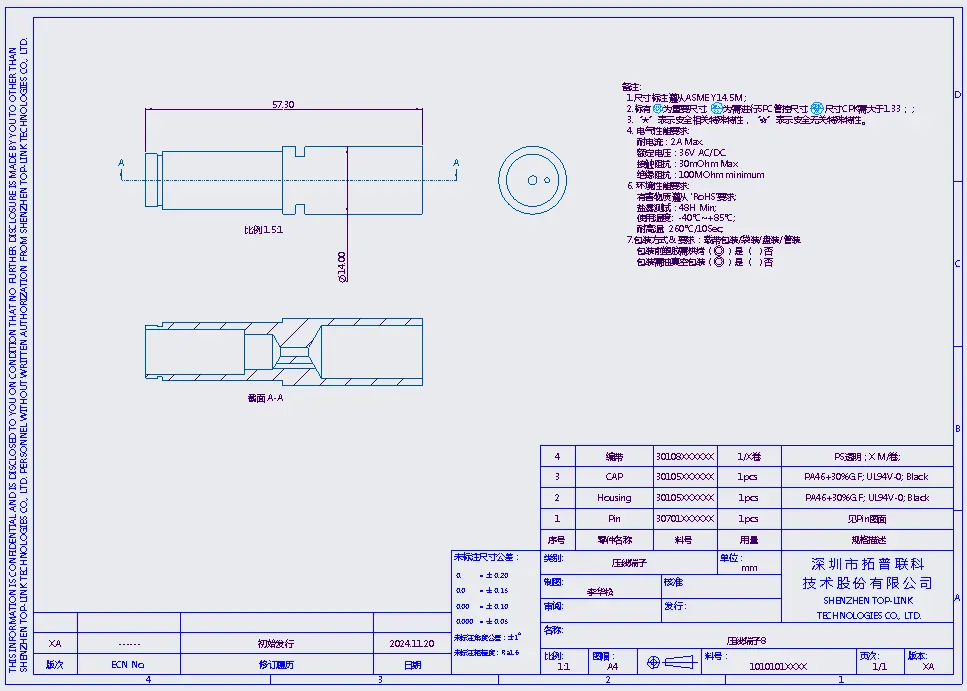Click the section A-A cross-section drawing

pos(283,354)
